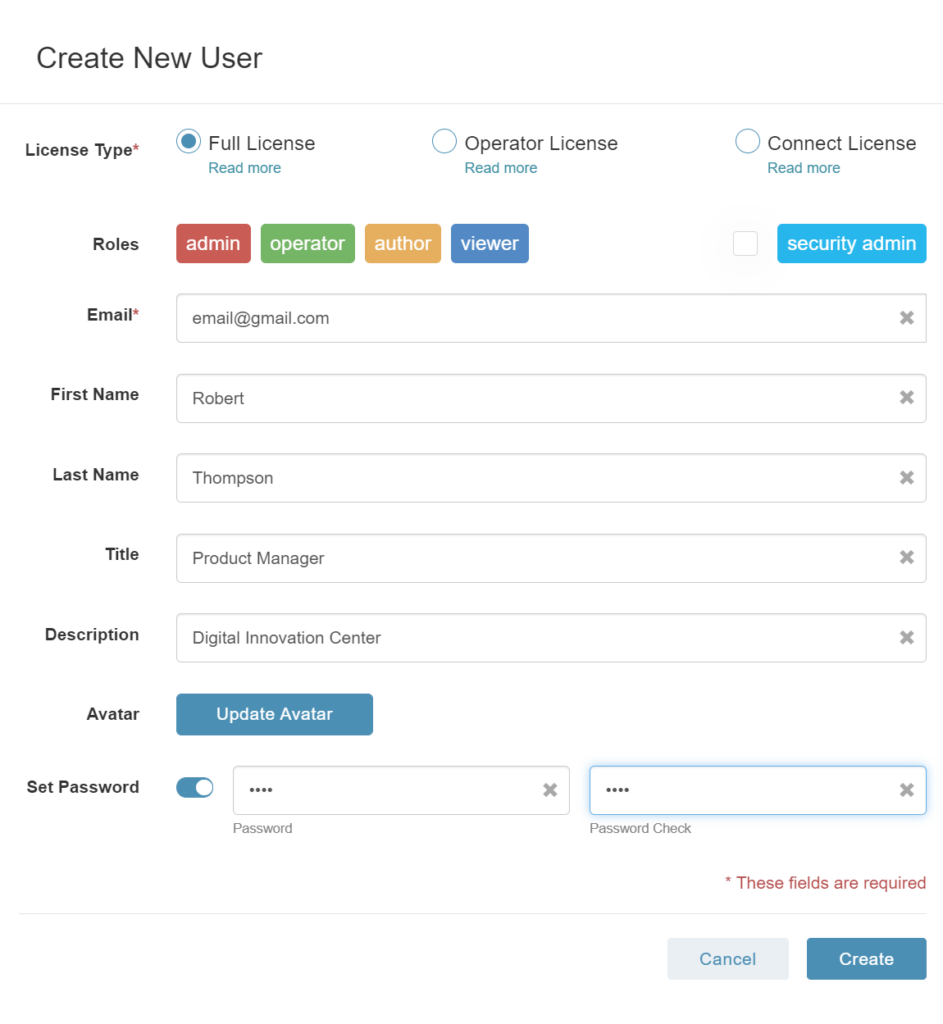
Task: Clear the Password field X icon
Action: click(x=550, y=790)
